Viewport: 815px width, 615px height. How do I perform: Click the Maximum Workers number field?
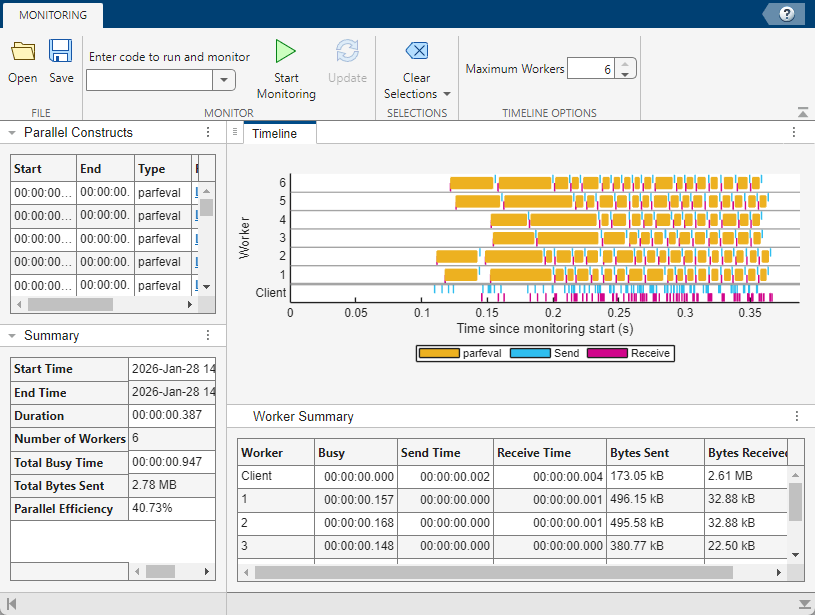click(591, 69)
